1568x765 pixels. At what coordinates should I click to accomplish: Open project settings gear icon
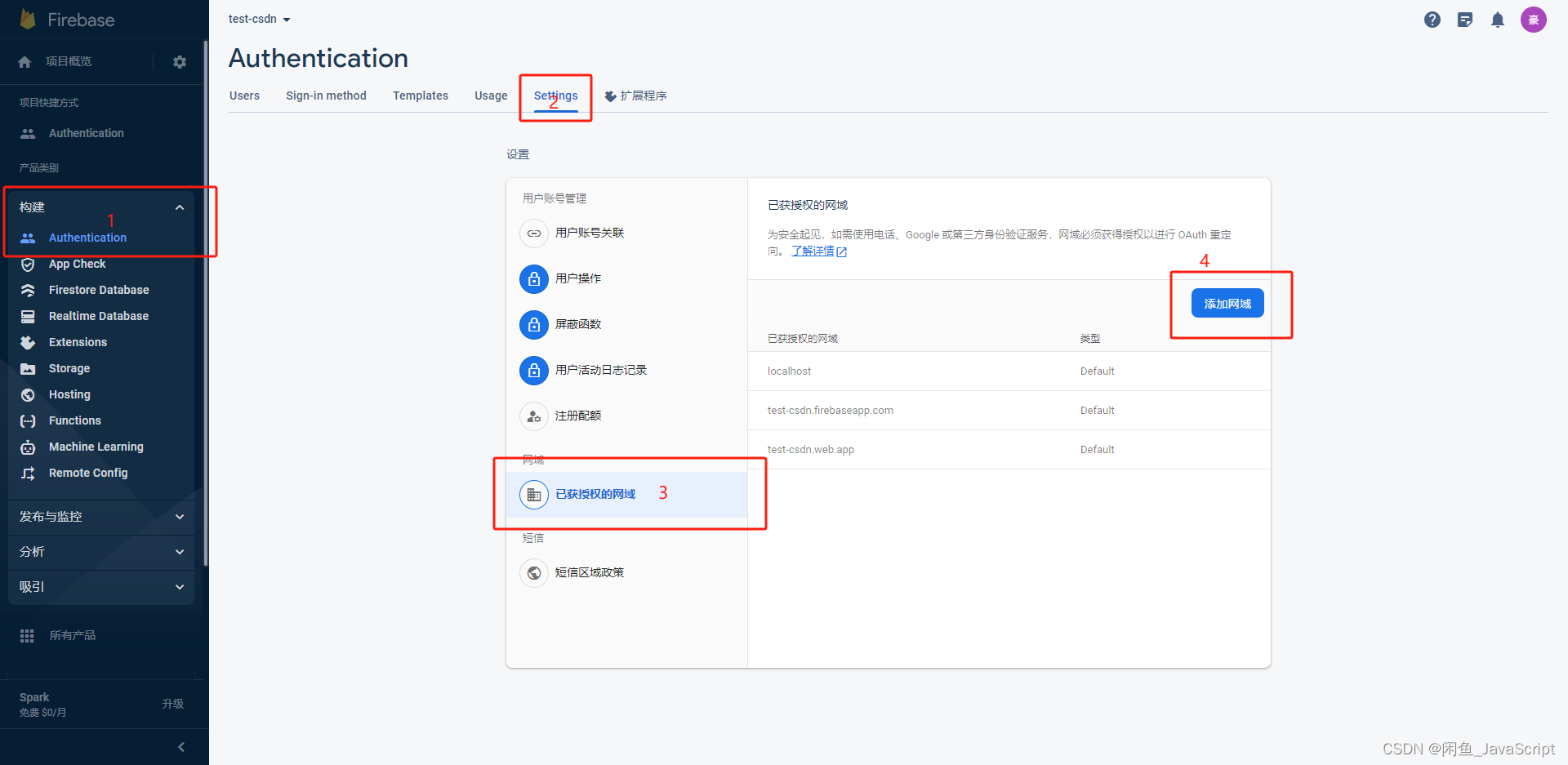[x=180, y=62]
